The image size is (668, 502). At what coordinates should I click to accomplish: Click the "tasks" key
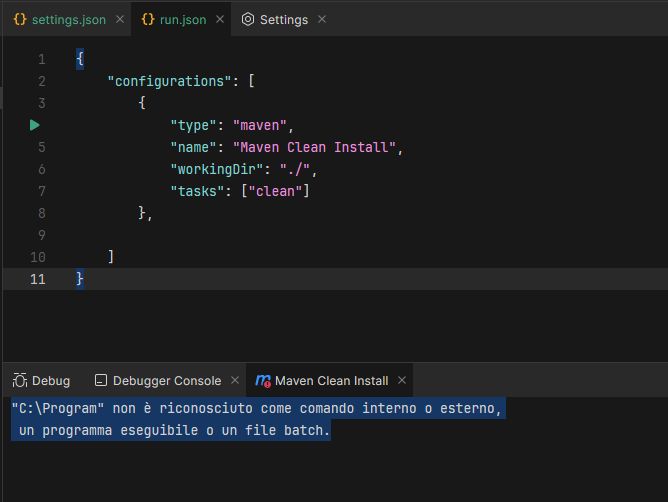pyautogui.click(x=197, y=191)
